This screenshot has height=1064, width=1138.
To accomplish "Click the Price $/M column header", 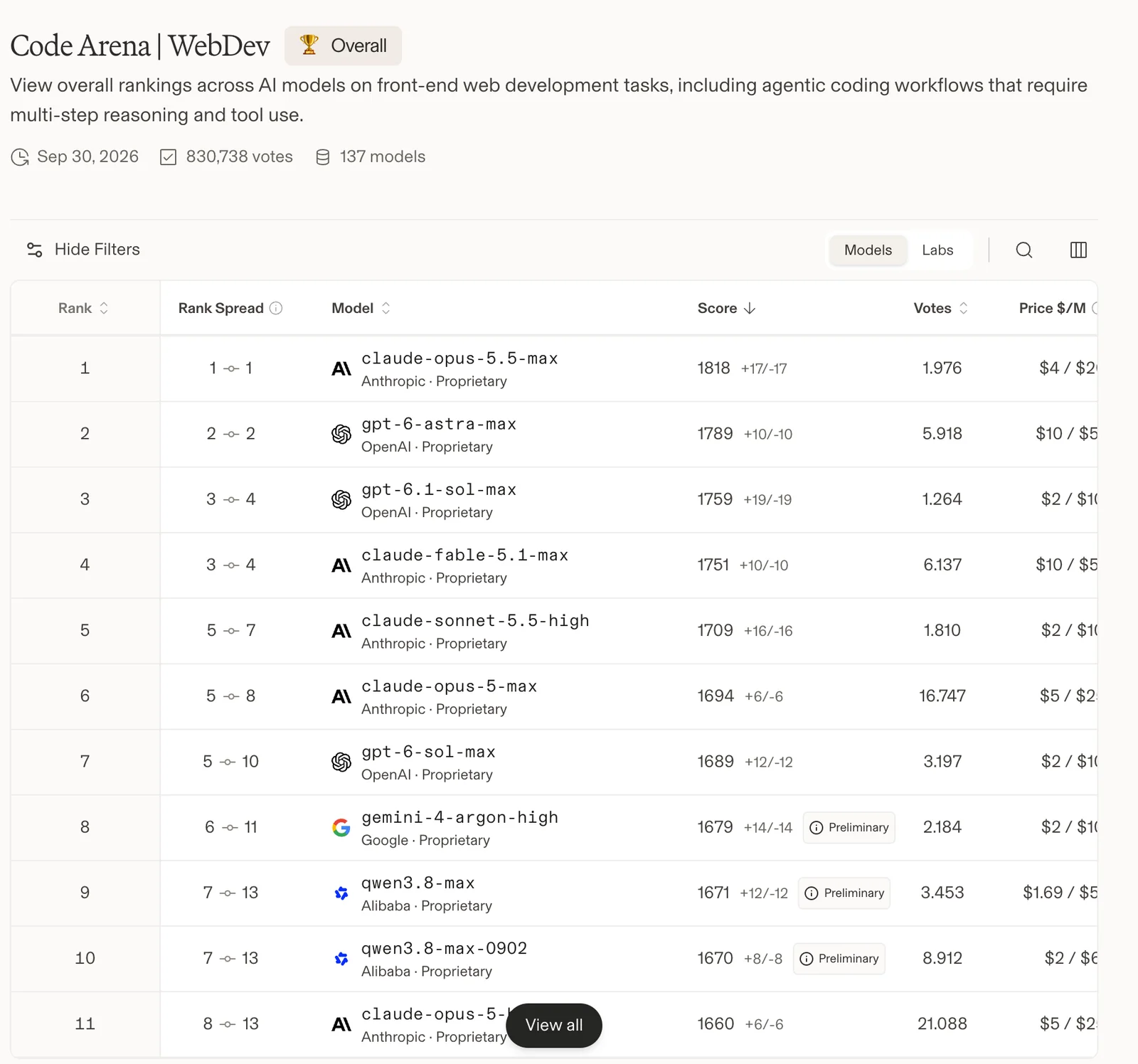I will pos(1053,308).
